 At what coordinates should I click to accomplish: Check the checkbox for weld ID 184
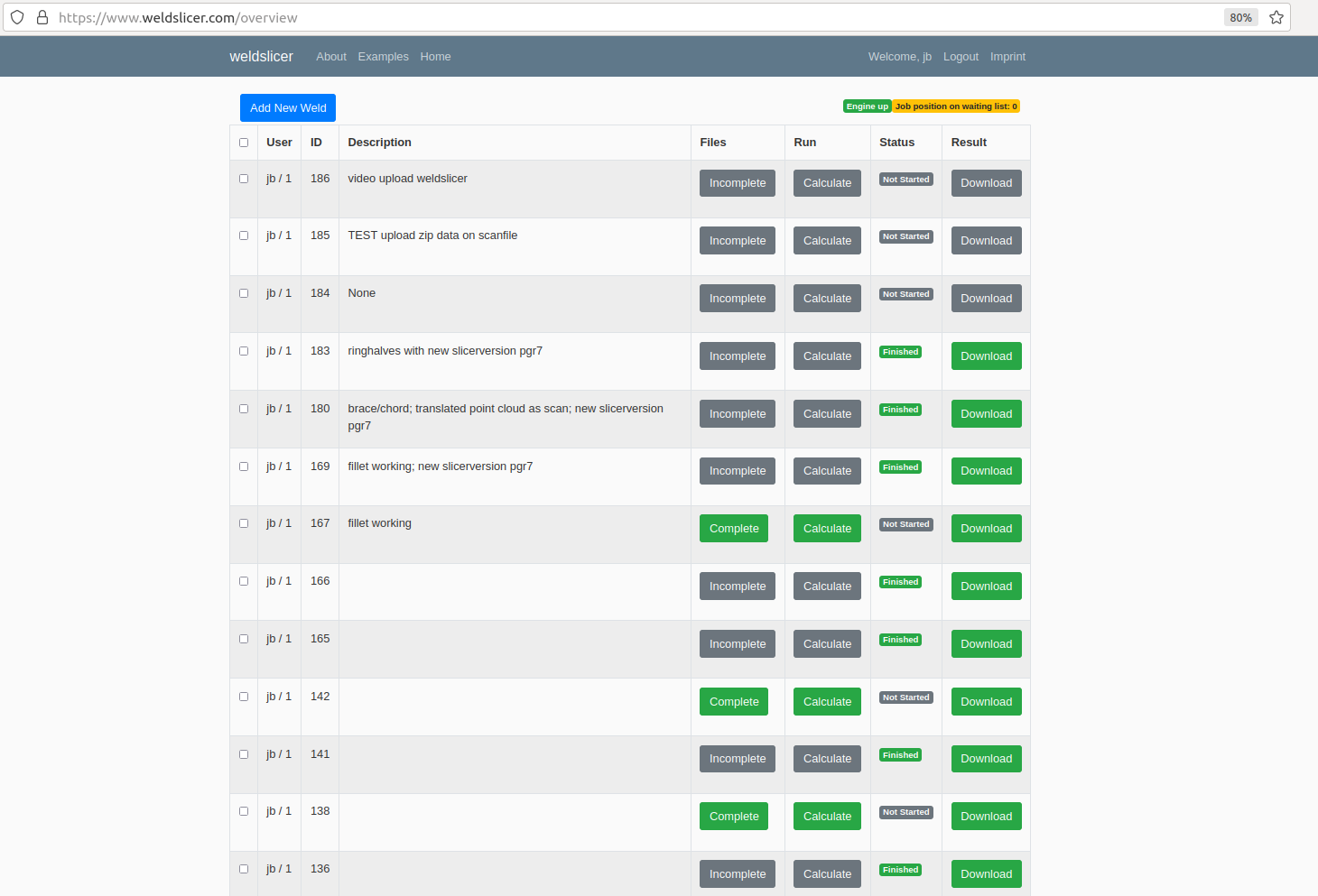(244, 293)
